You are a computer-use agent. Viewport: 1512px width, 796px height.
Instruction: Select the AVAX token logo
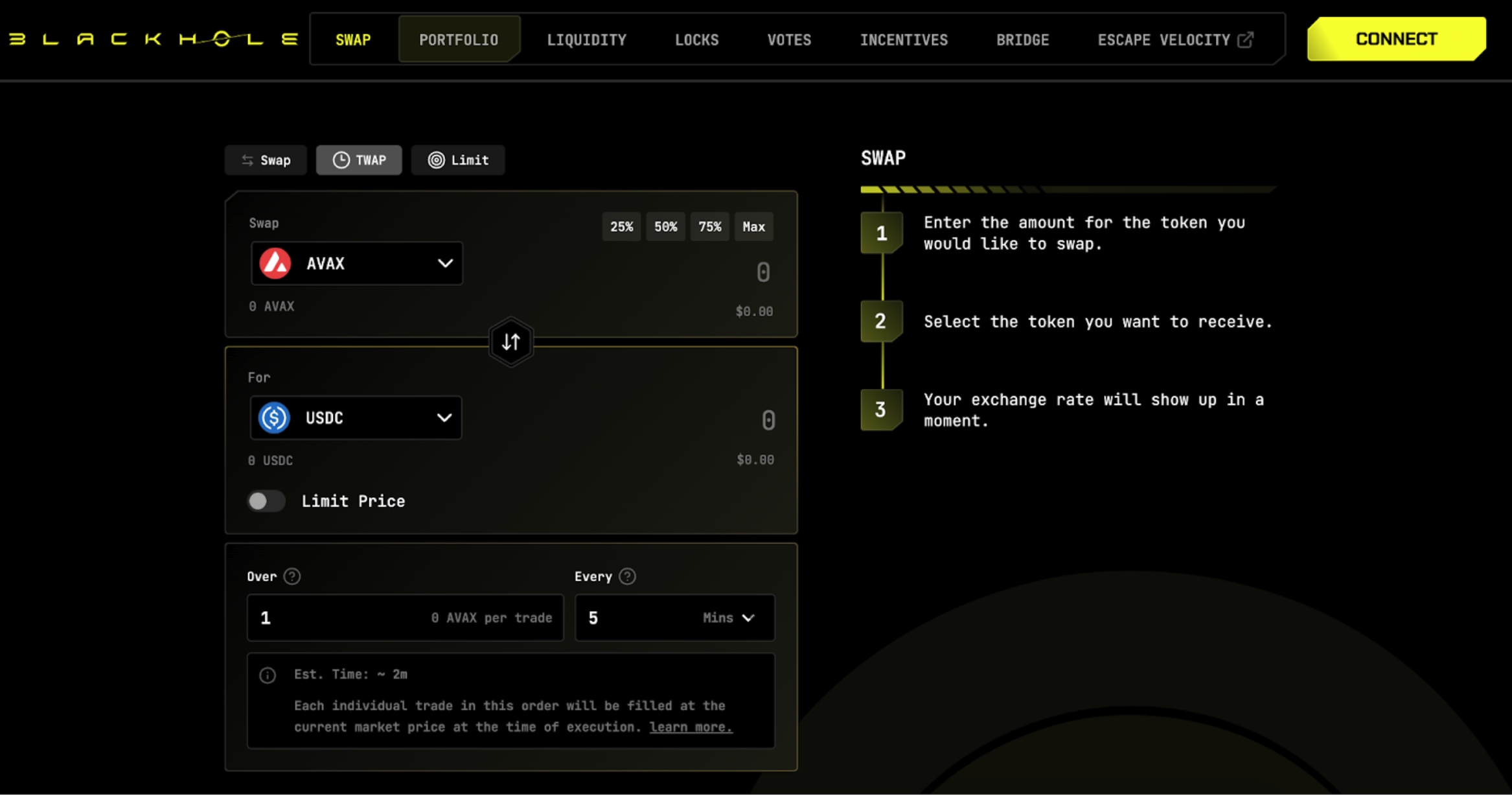click(x=275, y=263)
